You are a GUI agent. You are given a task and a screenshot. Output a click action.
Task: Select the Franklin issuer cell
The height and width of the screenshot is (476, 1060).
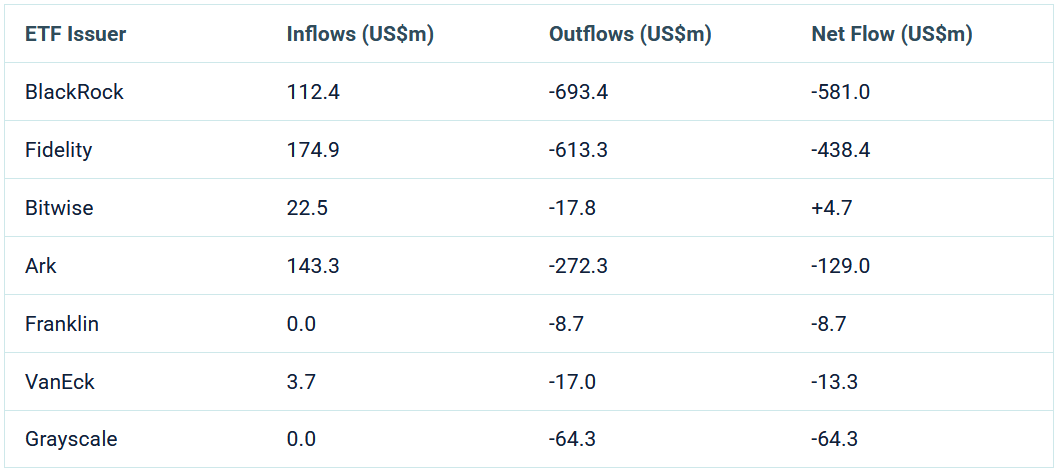(x=62, y=324)
